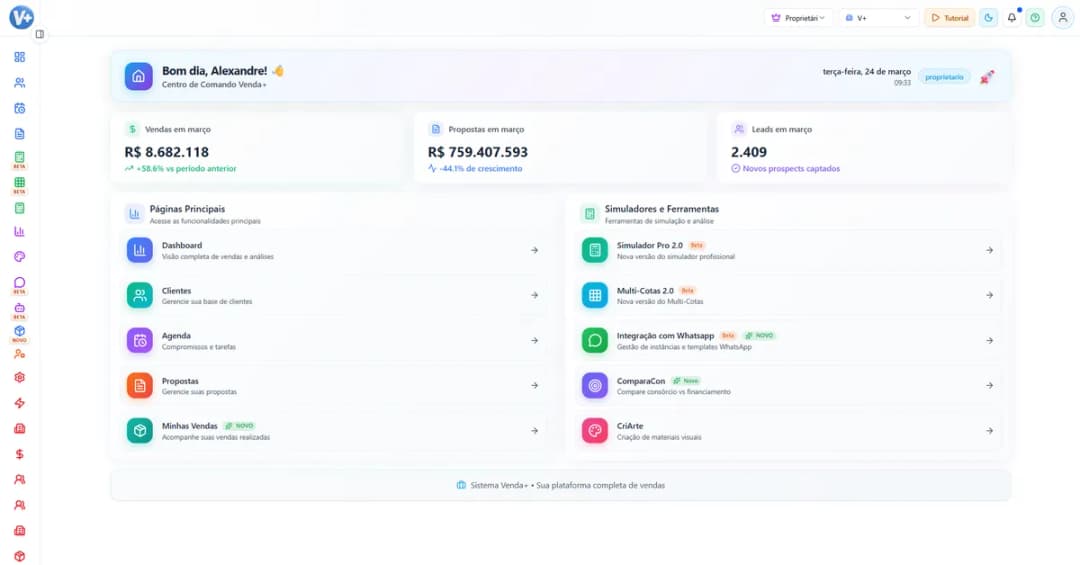This screenshot has width=1080, height=565.
Task: Open the user profile avatar menu
Action: point(1061,18)
